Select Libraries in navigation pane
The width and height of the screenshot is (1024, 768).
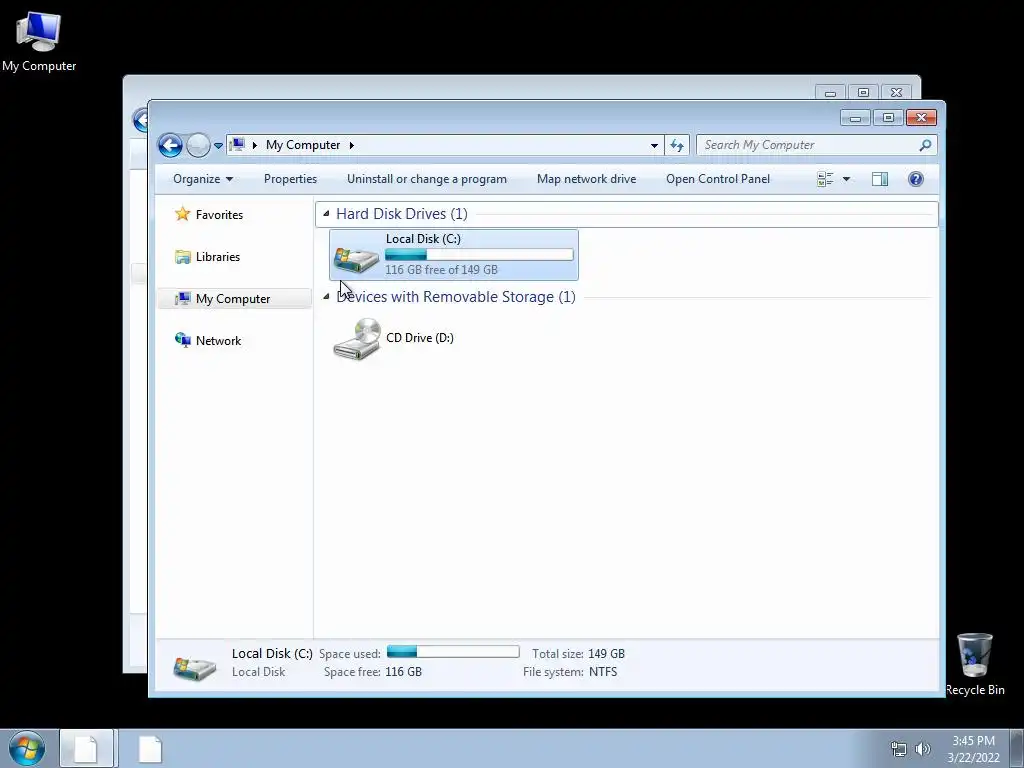click(x=217, y=257)
